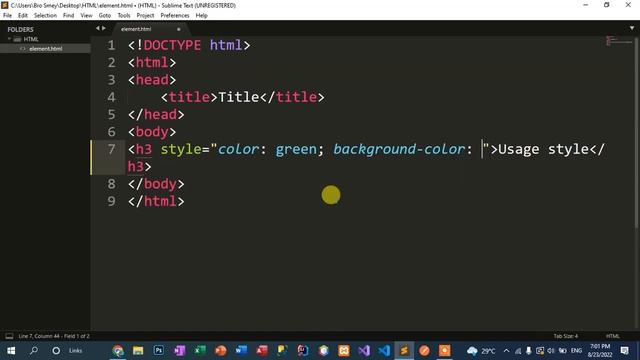
Task: Open the Goto menu
Action: [x=104, y=16]
